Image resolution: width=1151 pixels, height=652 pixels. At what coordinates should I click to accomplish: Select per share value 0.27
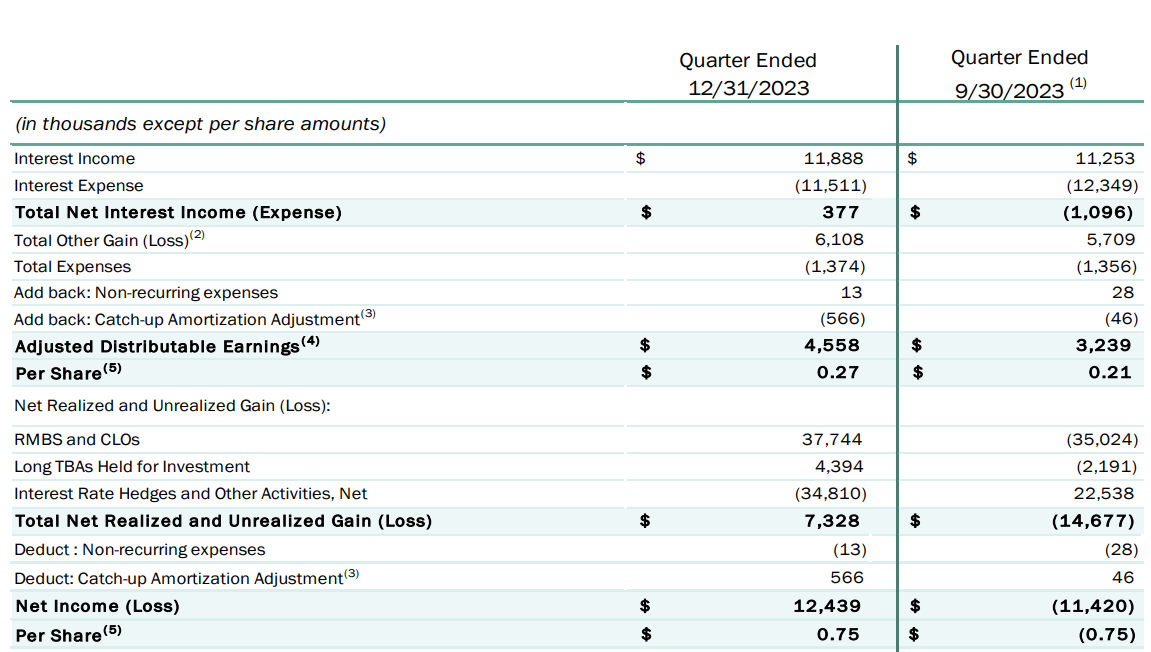[838, 373]
